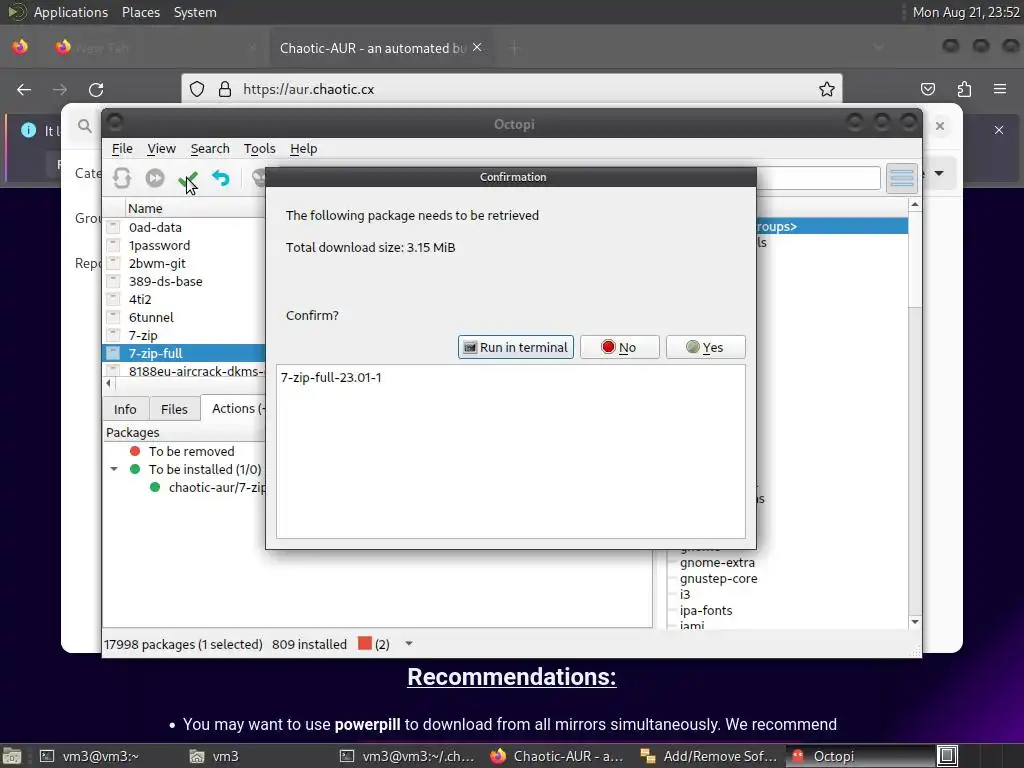Click the site security padlock icon
Viewport: 1024px width, 768px height.
(x=225, y=89)
